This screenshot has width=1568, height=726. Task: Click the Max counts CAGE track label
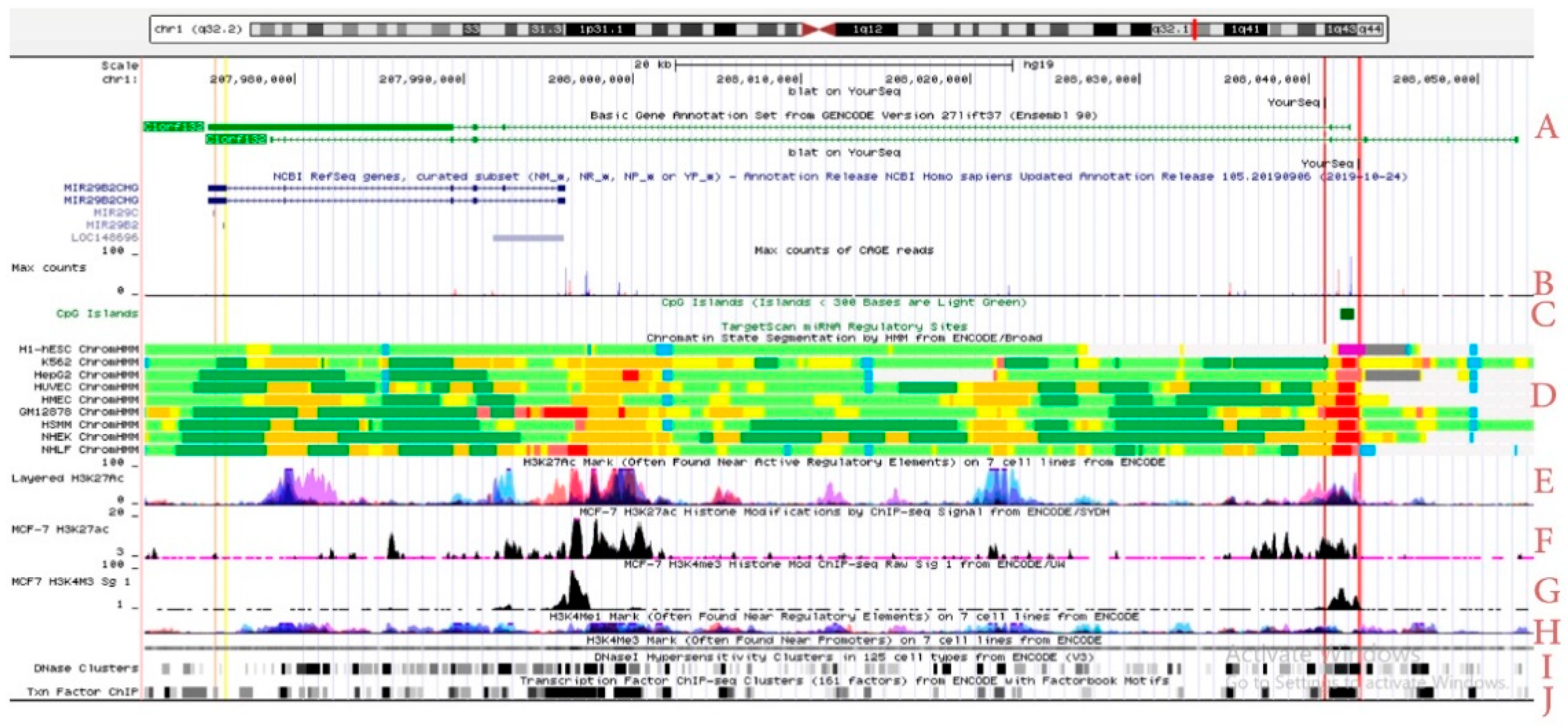[x=49, y=268]
